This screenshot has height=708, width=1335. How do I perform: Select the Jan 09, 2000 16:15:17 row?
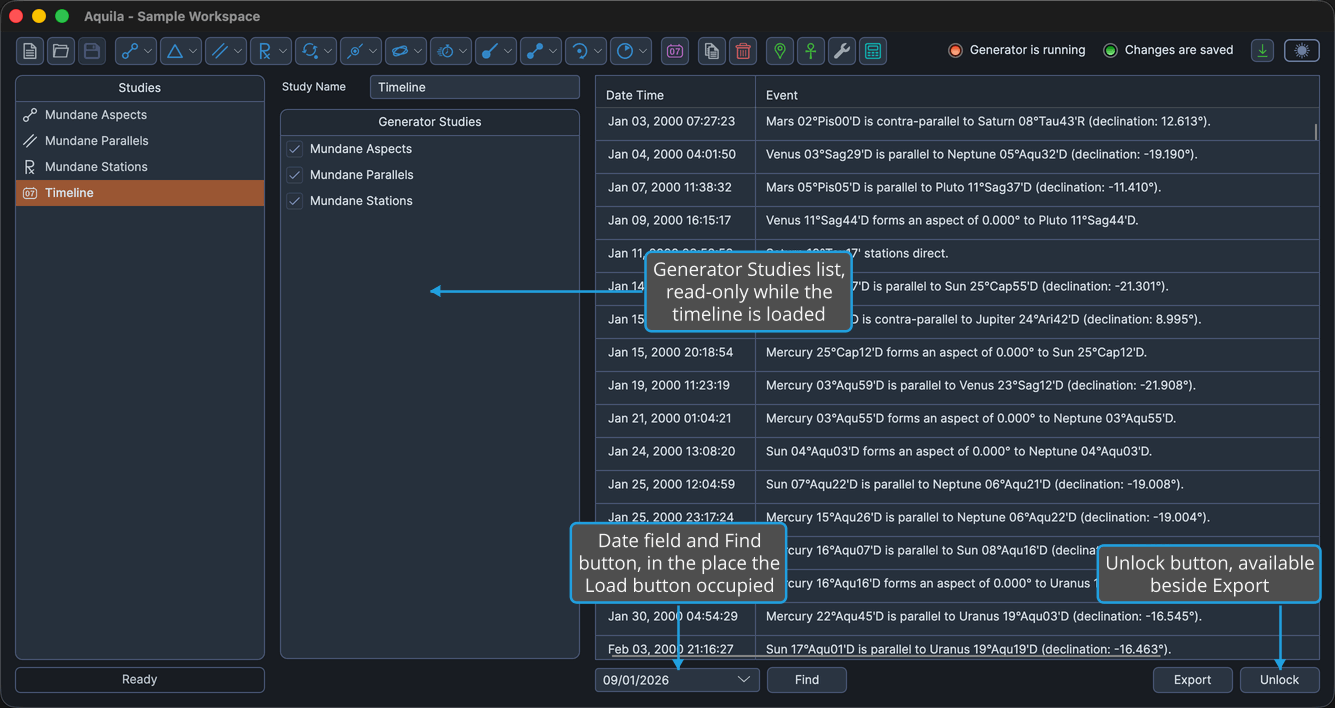(x=957, y=220)
